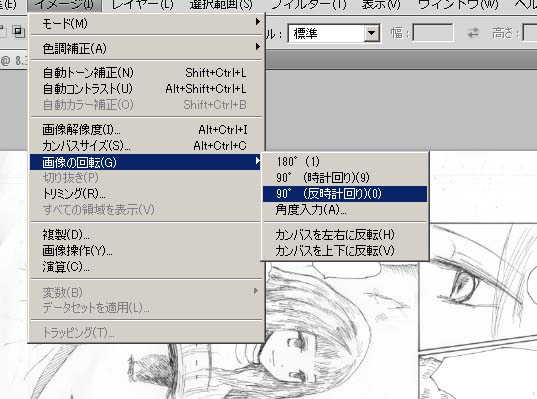Click the 幅 width input field
The width and height of the screenshot is (537, 399).
click(433, 33)
